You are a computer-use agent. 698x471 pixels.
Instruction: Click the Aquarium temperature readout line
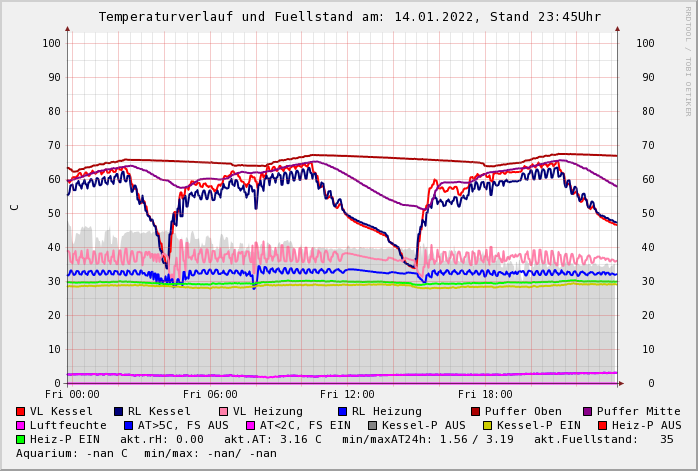coord(146,453)
